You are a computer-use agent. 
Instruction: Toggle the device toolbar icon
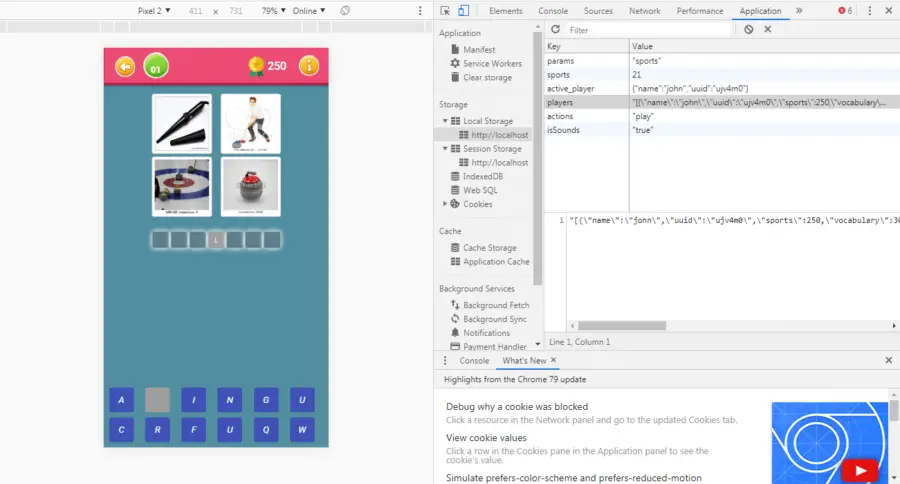click(x=464, y=10)
